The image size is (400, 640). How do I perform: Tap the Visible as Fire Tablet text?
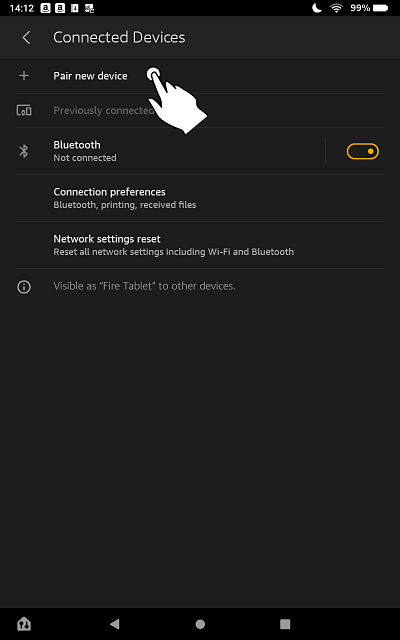pyautogui.click(x=144, y=286)
